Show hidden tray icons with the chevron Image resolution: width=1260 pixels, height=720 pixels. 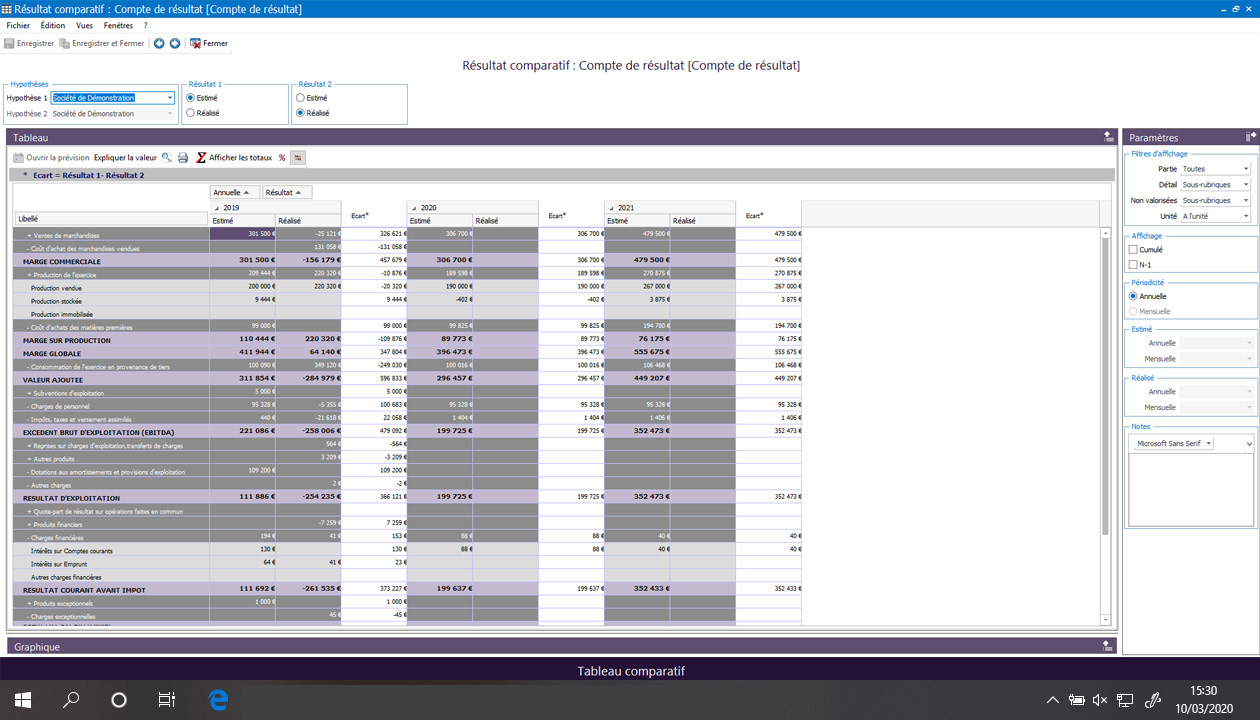click(x=1052, y=700)
